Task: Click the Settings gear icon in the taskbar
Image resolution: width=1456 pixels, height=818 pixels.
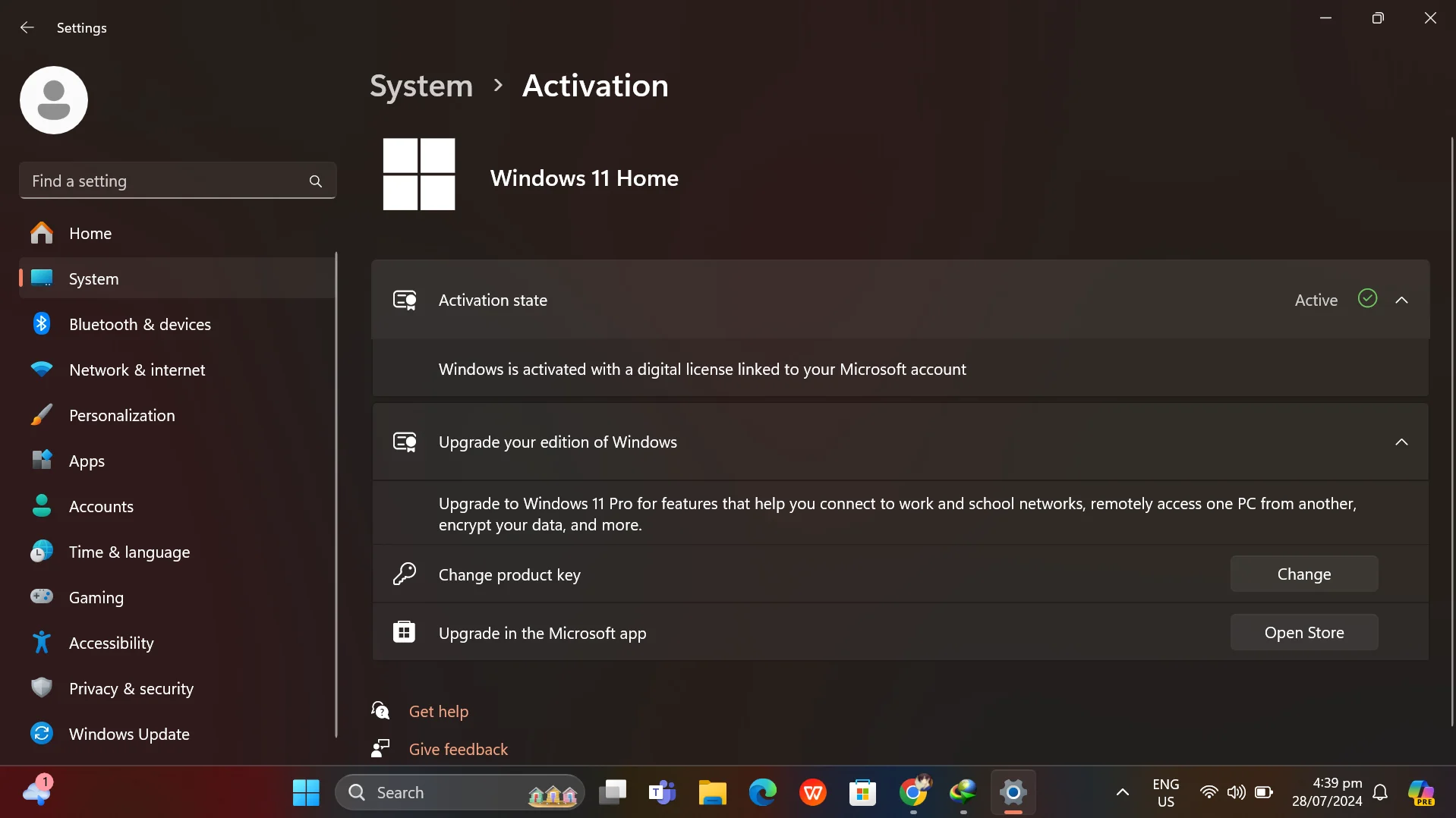Action: coord(1013,793)
